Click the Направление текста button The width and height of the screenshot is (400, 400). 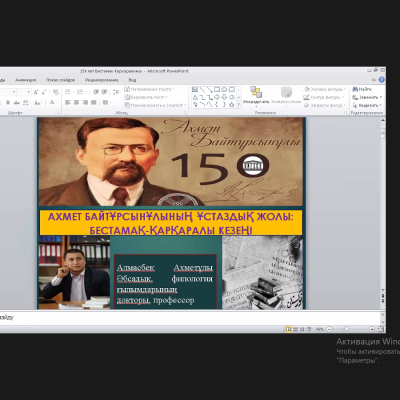(x=149, y=89)
